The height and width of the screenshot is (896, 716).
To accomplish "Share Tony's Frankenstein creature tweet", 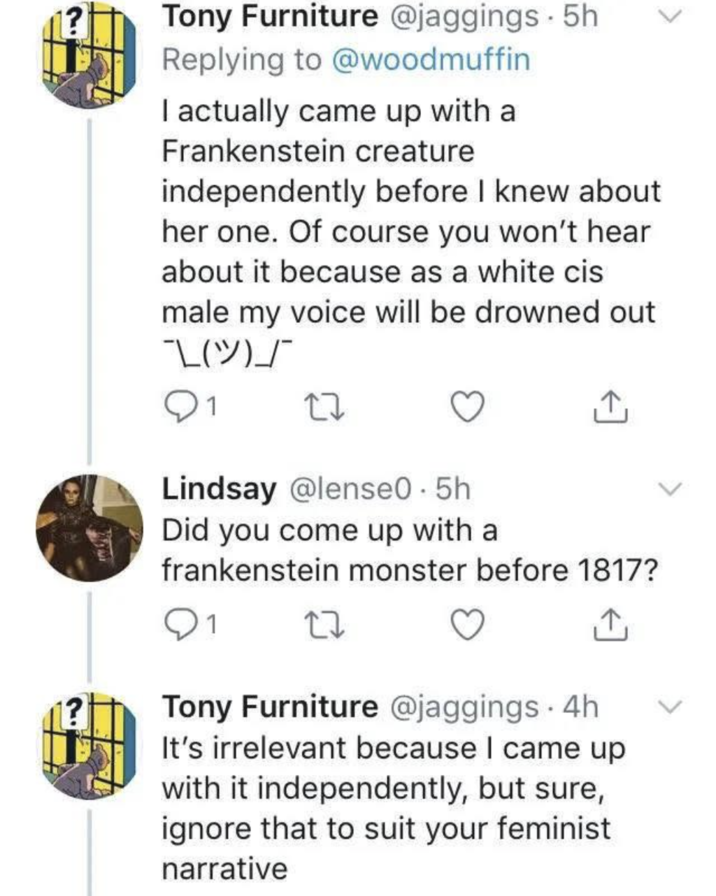I will [609, 406].
